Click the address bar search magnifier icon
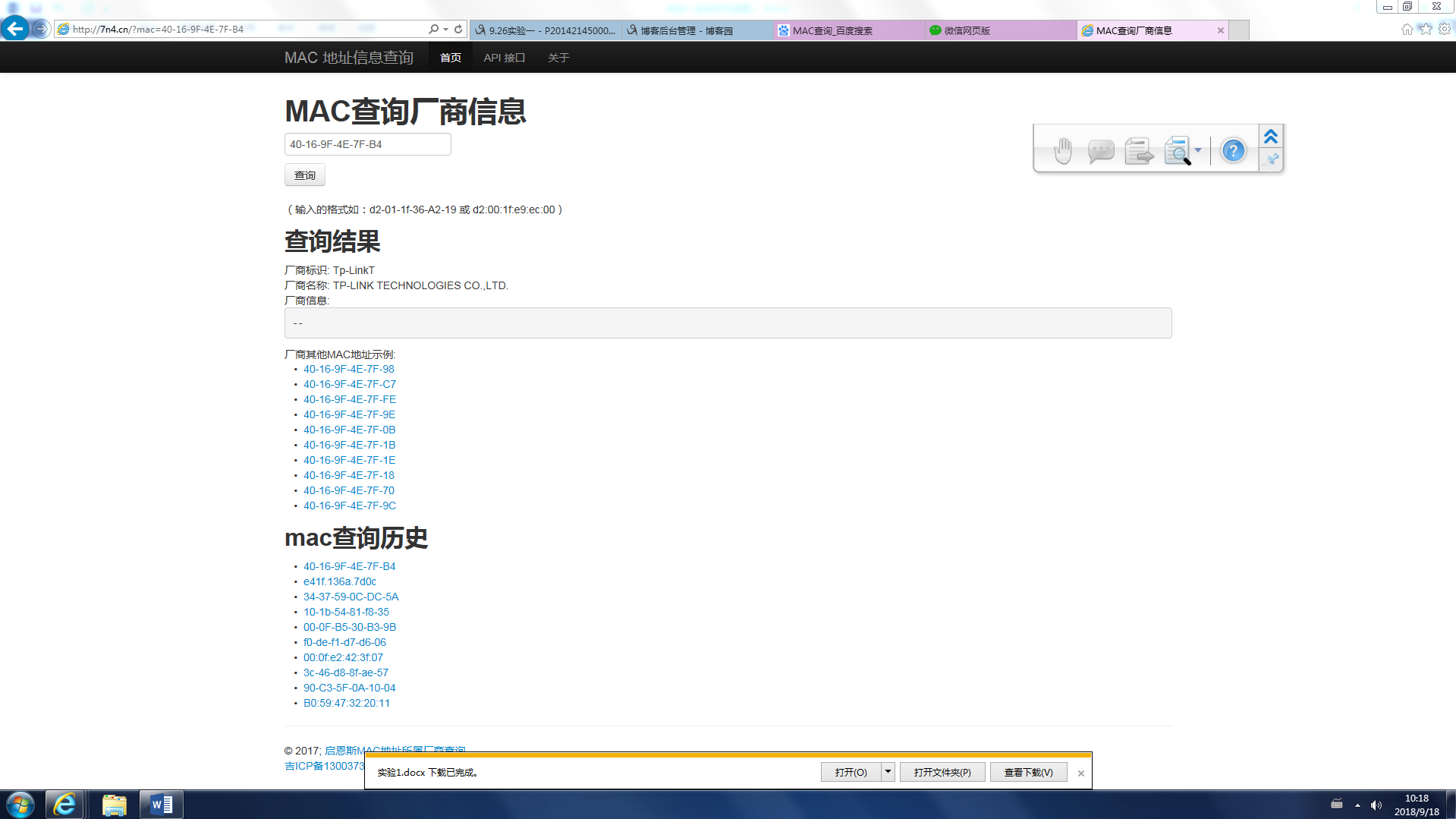The height and width of the screenshot is (819, 1456). pos(433,29)
